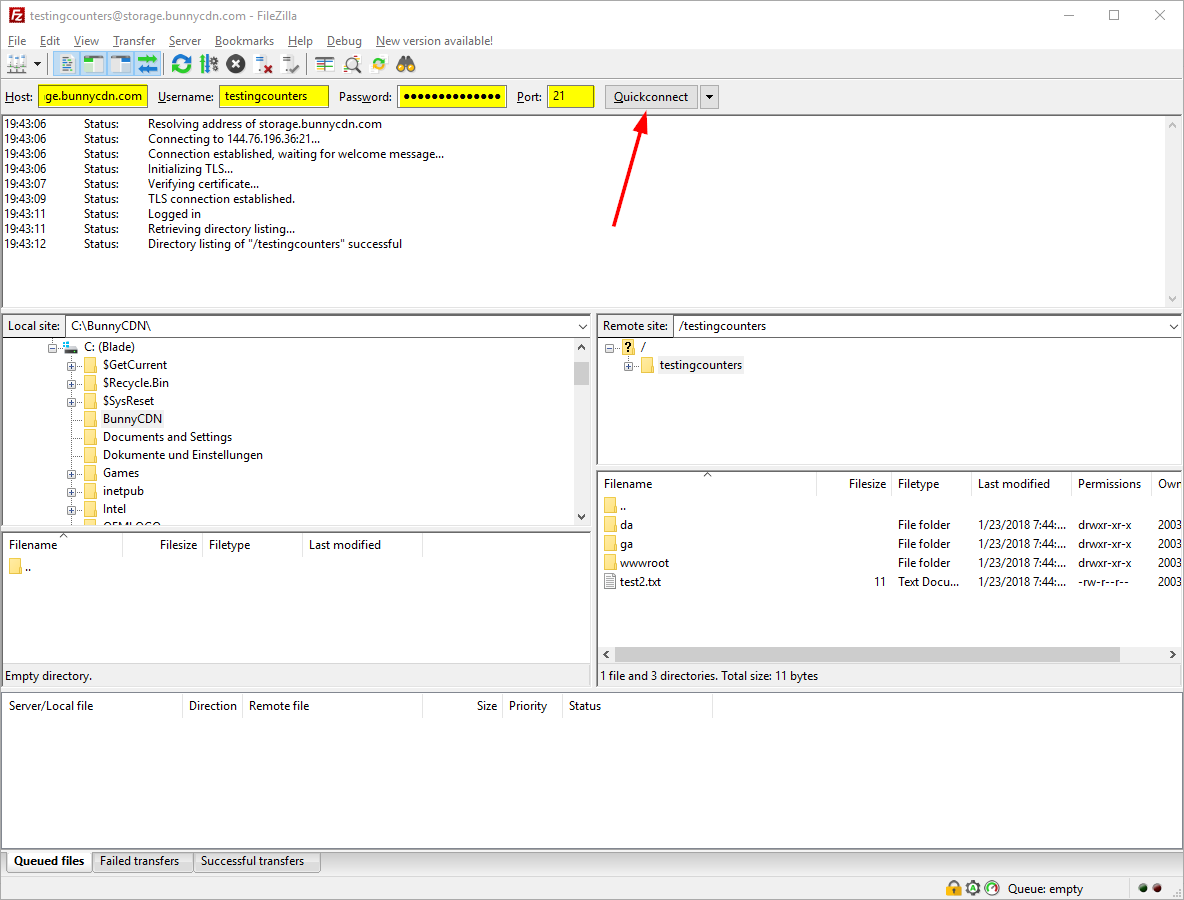Select BunnyCDN folder in local tree

point(132,419)
